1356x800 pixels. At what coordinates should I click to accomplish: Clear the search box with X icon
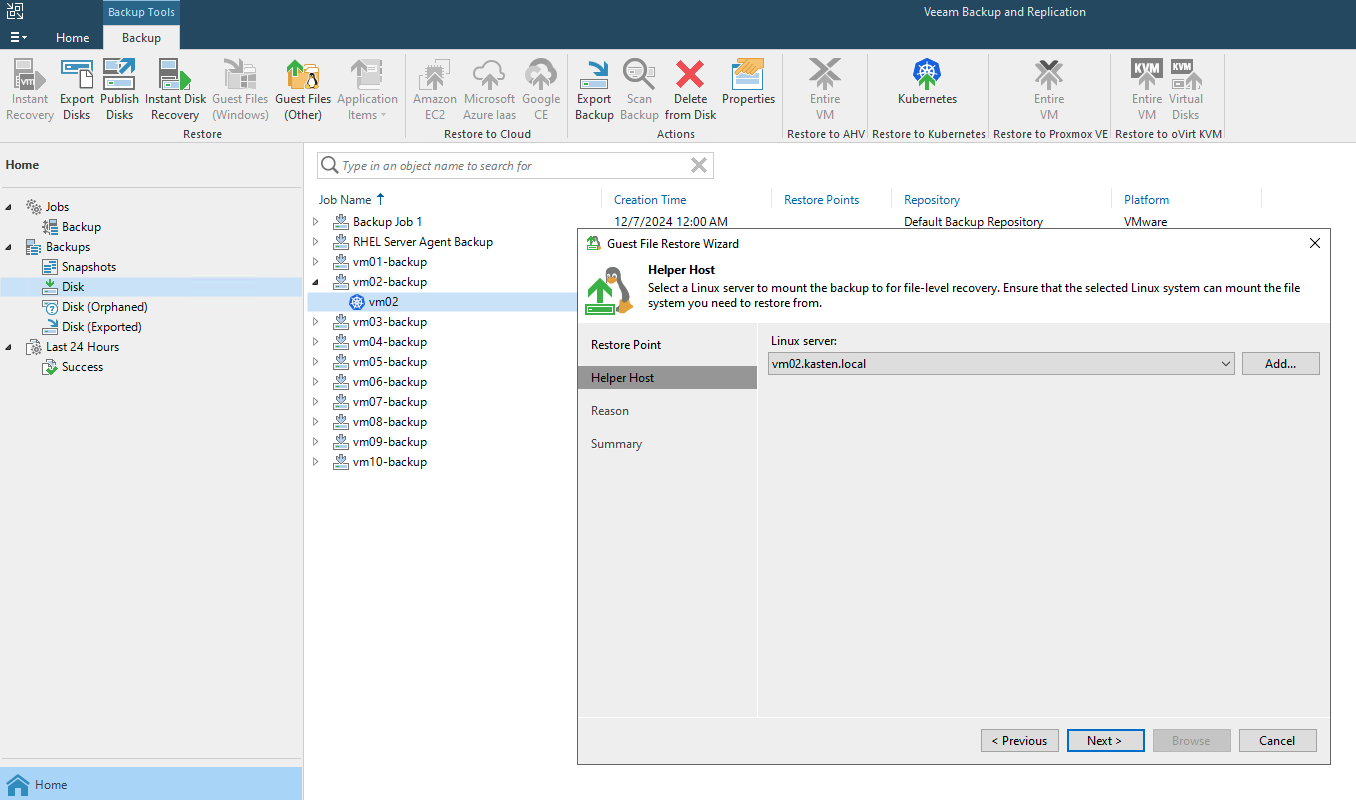pos(699,165)
